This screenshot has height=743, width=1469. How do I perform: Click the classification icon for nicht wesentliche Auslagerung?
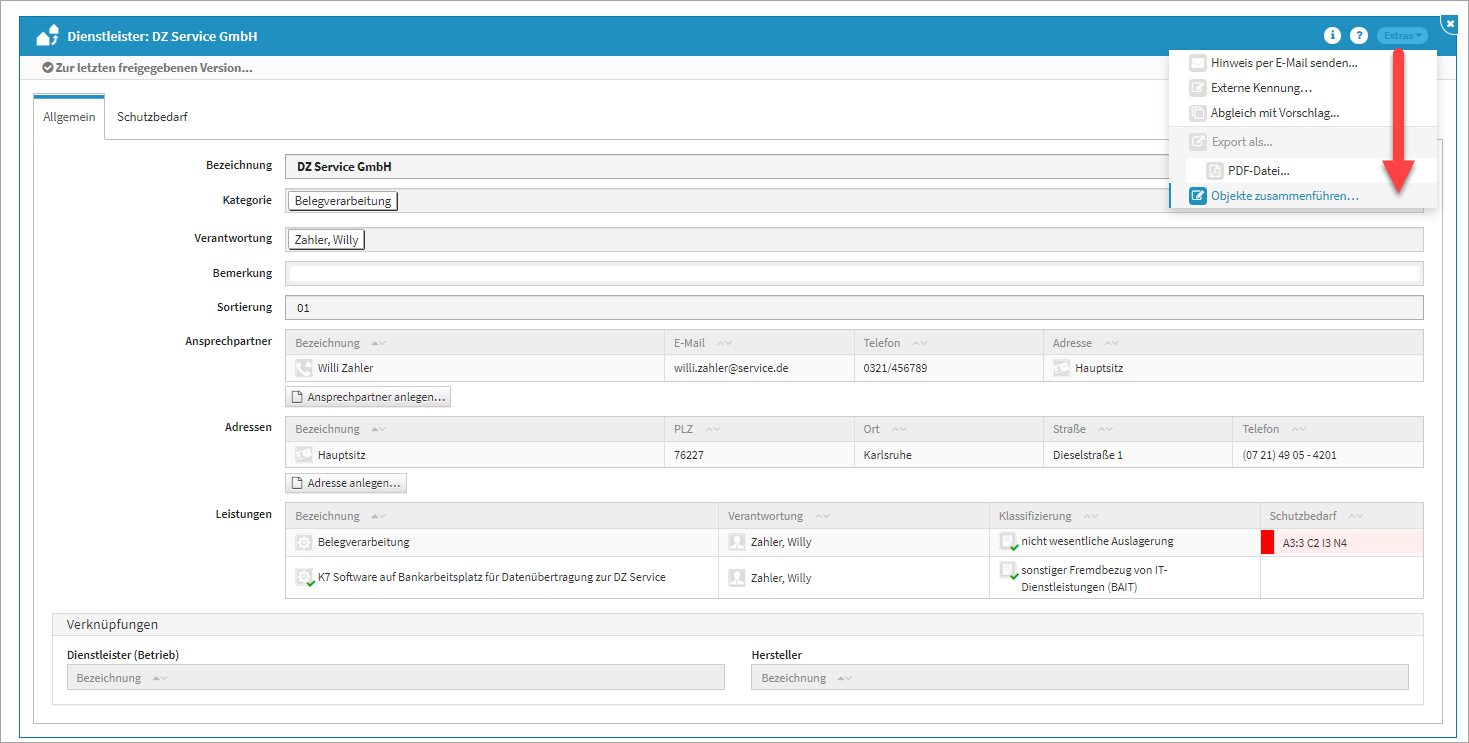point(1009,542)
